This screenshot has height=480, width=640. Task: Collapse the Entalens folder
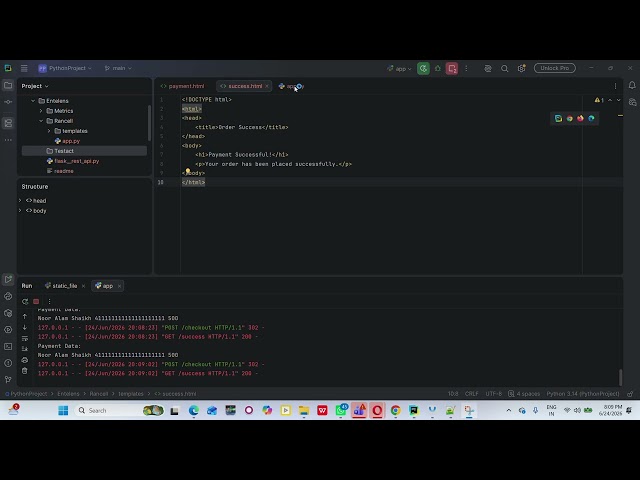pyautogui.click(x=33, y=101)
